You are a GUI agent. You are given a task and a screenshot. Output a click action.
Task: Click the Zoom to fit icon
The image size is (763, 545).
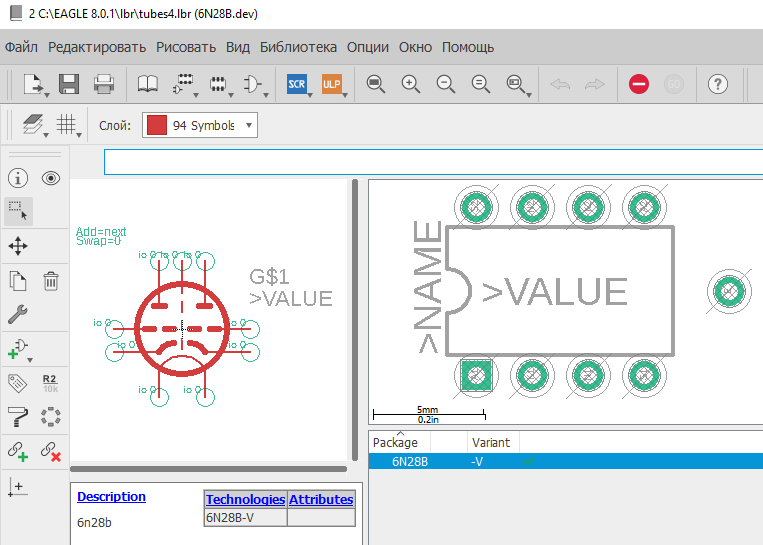[x=375, y=84]
